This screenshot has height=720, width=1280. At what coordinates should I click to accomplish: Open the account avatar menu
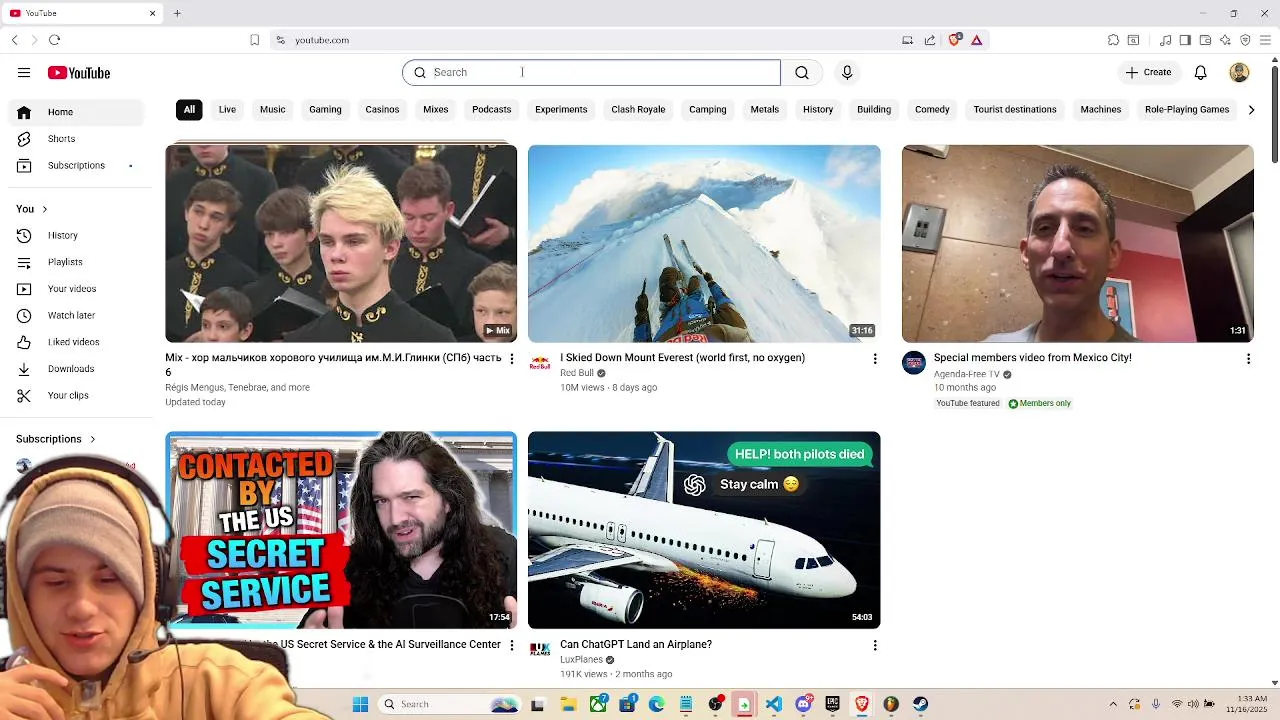point(1239,72)
